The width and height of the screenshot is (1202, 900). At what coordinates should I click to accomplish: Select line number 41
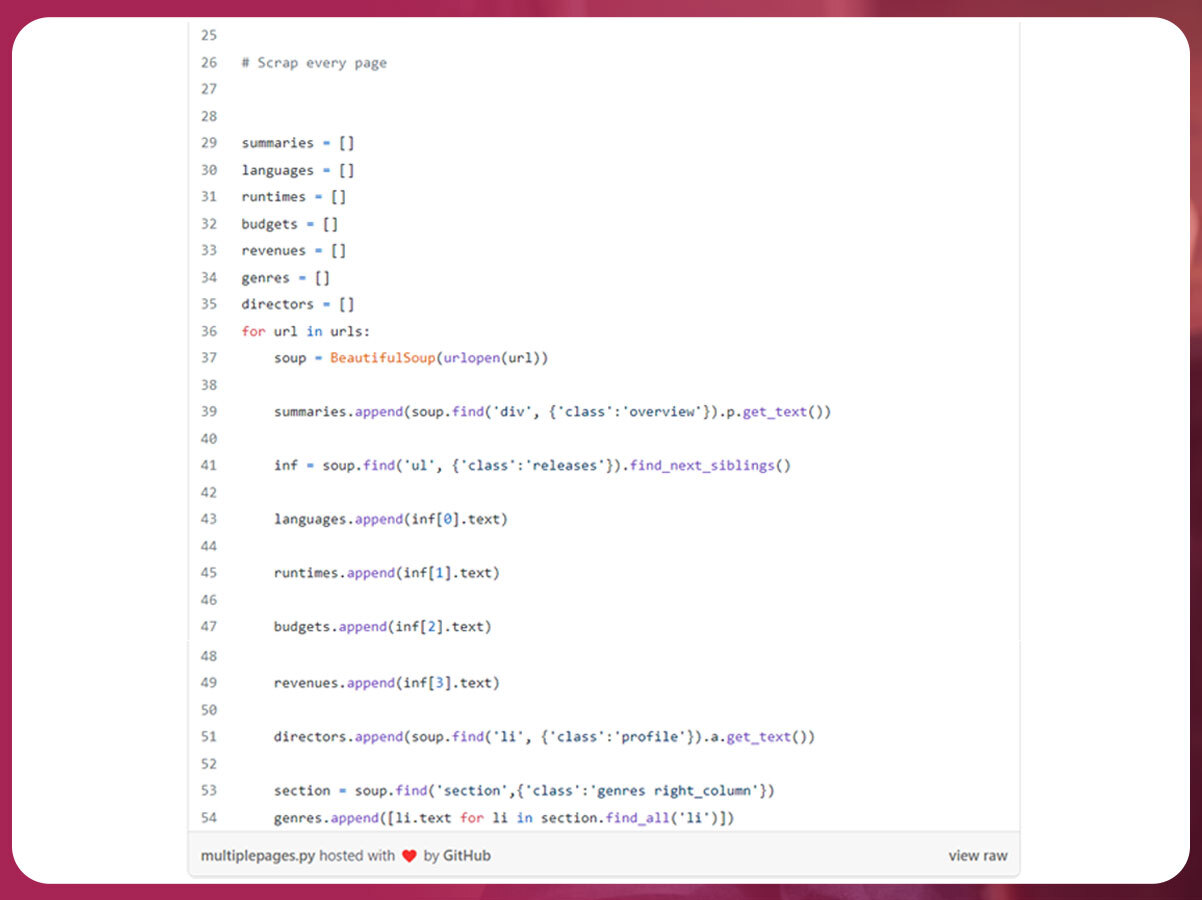208,465
